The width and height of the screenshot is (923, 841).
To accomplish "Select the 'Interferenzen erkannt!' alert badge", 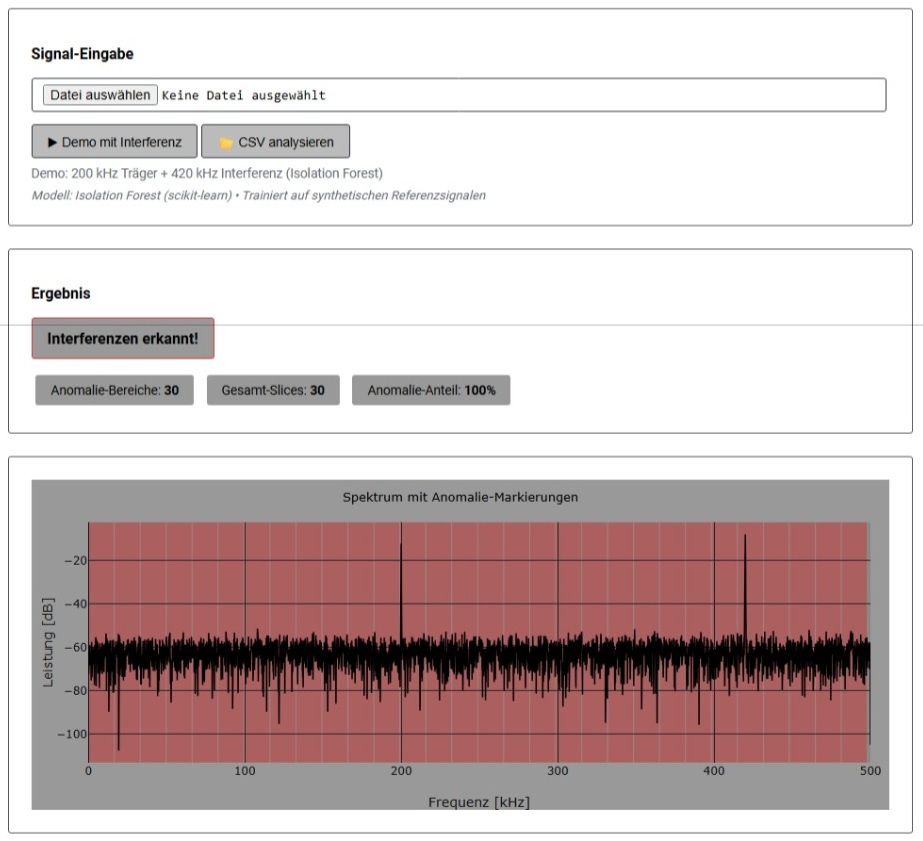I will (123, 339).
